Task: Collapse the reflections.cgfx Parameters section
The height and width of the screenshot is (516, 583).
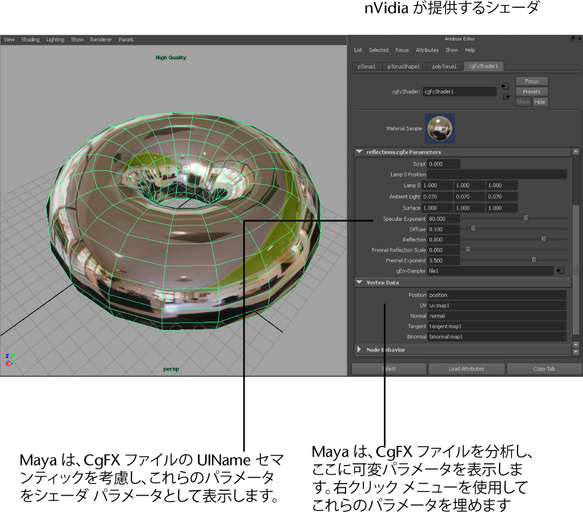Action: 359,152
